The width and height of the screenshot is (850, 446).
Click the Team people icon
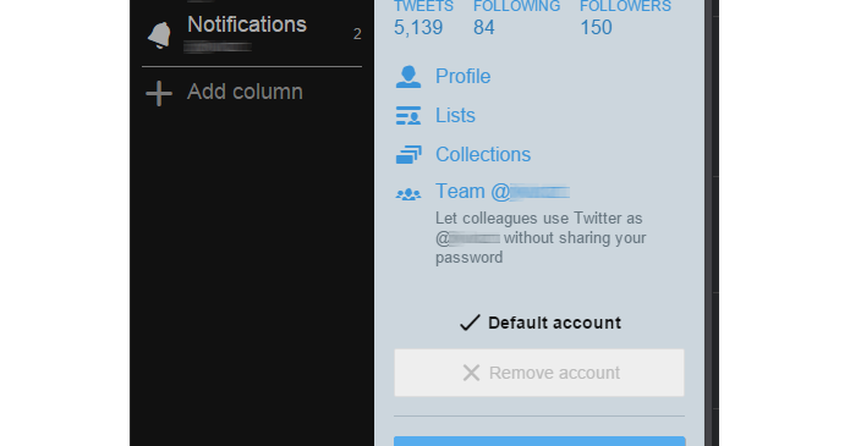(408, 194)
